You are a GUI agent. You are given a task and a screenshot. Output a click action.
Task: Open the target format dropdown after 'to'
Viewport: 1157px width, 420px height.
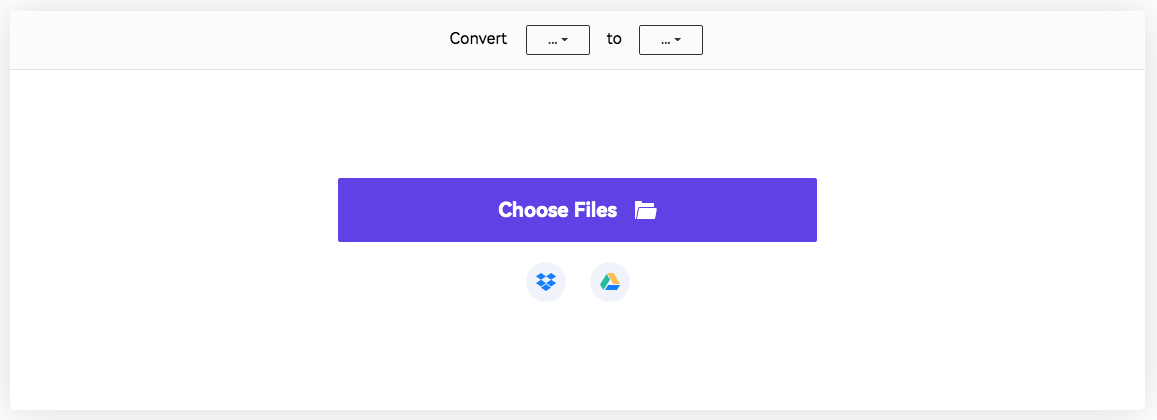670,40
